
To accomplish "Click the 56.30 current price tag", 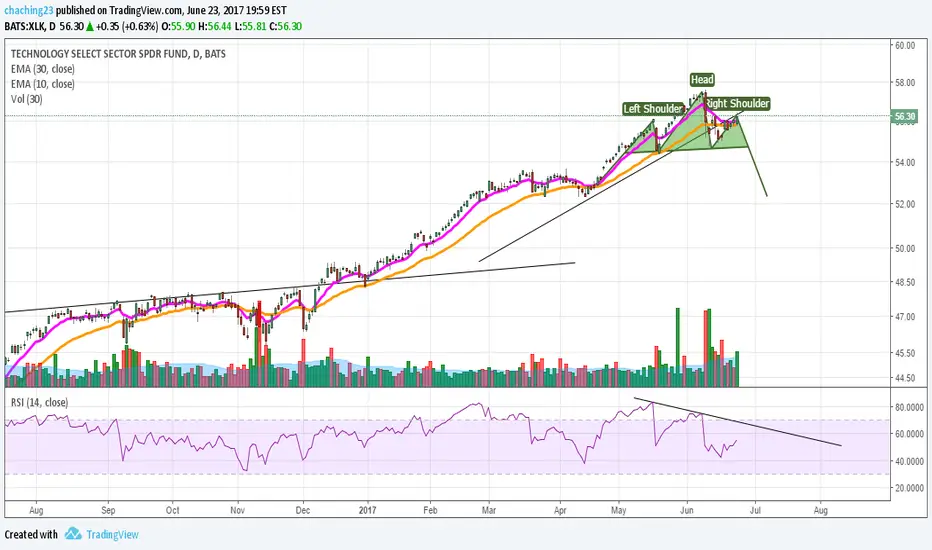I will 904,117.
